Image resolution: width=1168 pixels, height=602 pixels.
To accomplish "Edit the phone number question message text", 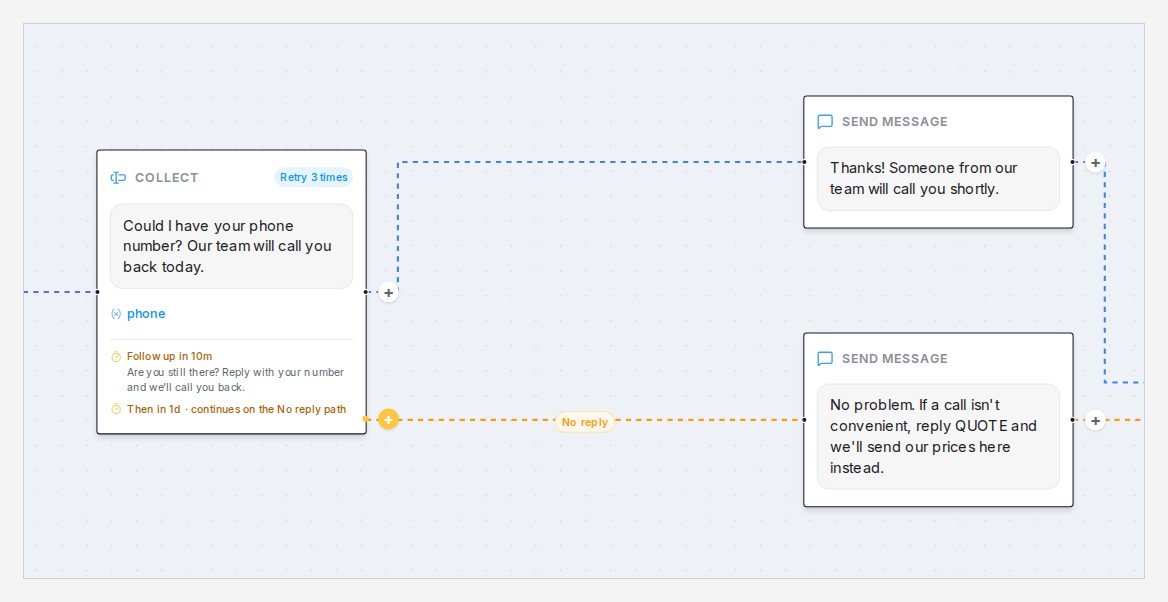I will pos(232,246).
